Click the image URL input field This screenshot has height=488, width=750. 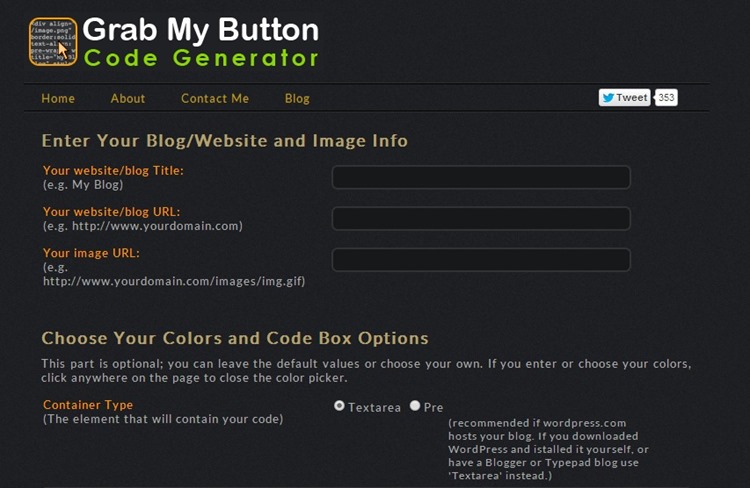click(481, 260)
